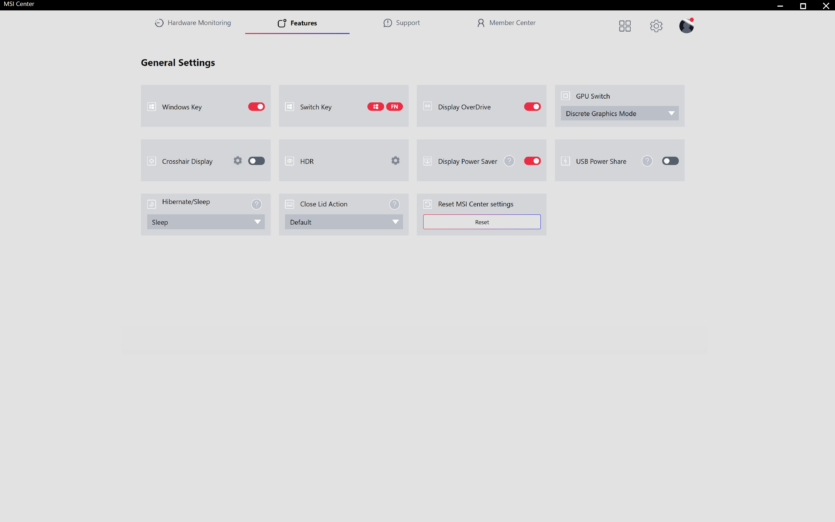Click the Switch Key tile icon
The width and height of the screenshot is (835, 522).
[289, 107]
